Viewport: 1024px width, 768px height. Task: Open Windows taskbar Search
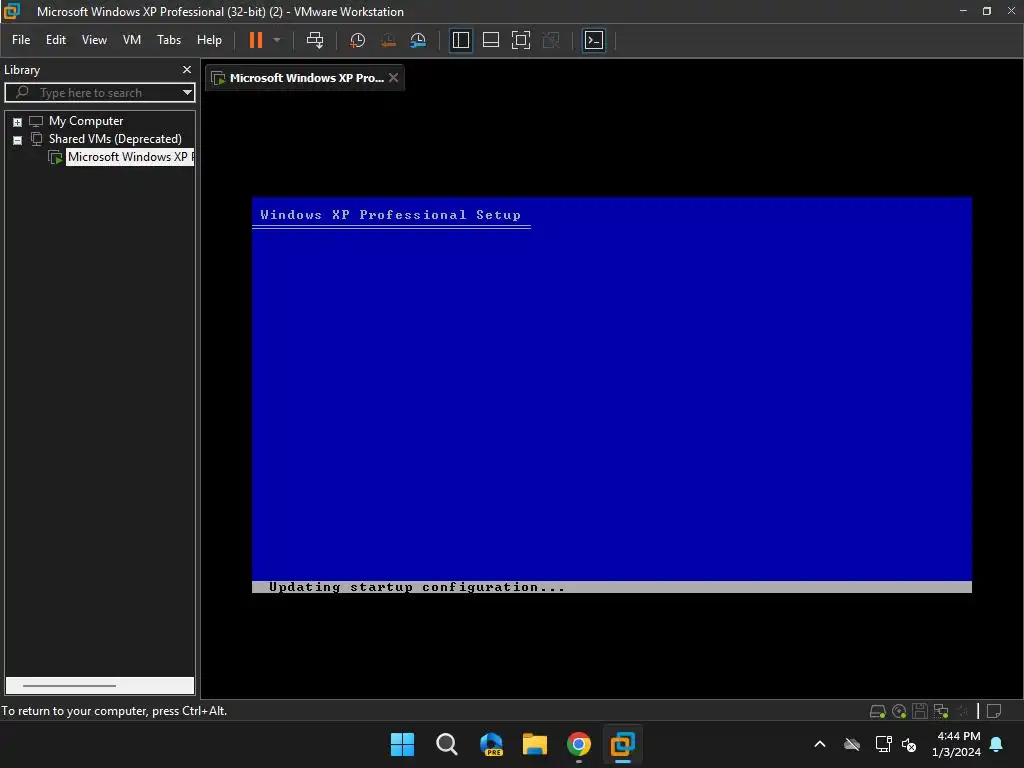(447, 744)
